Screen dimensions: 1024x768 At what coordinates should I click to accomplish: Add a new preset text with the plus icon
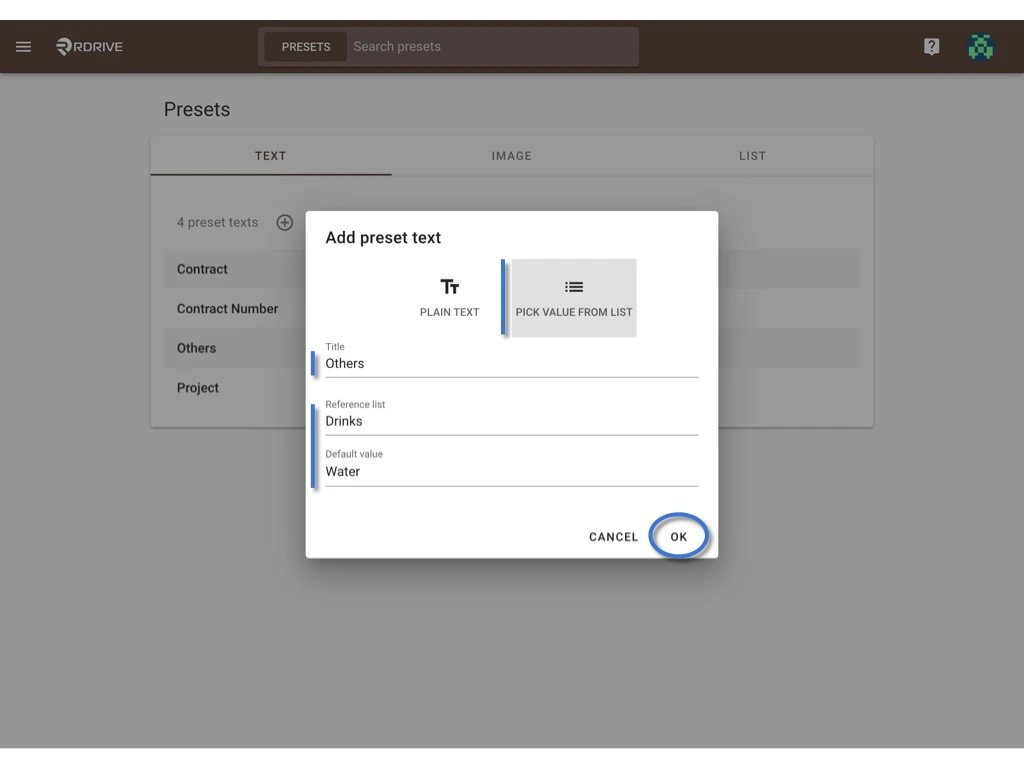[284, 222]
